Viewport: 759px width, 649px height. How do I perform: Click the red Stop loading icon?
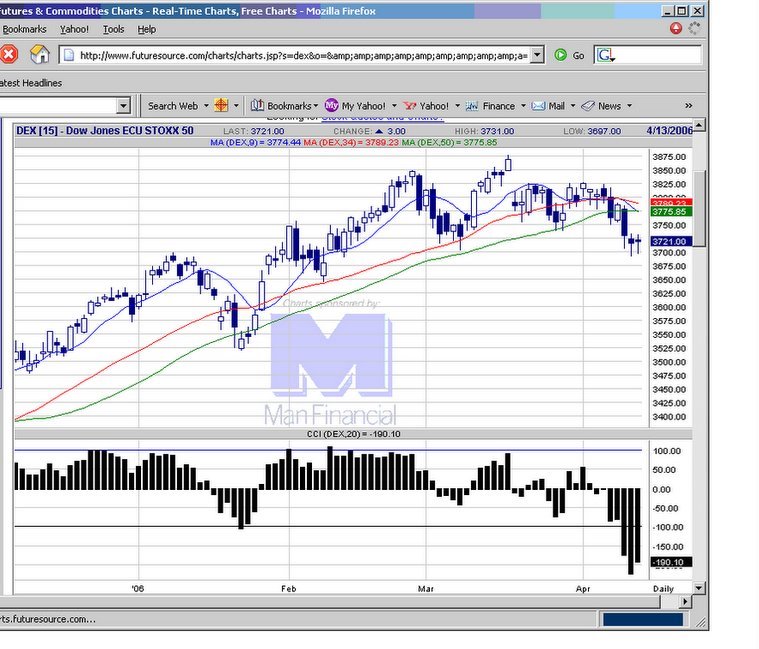click(x=8, y=54)
